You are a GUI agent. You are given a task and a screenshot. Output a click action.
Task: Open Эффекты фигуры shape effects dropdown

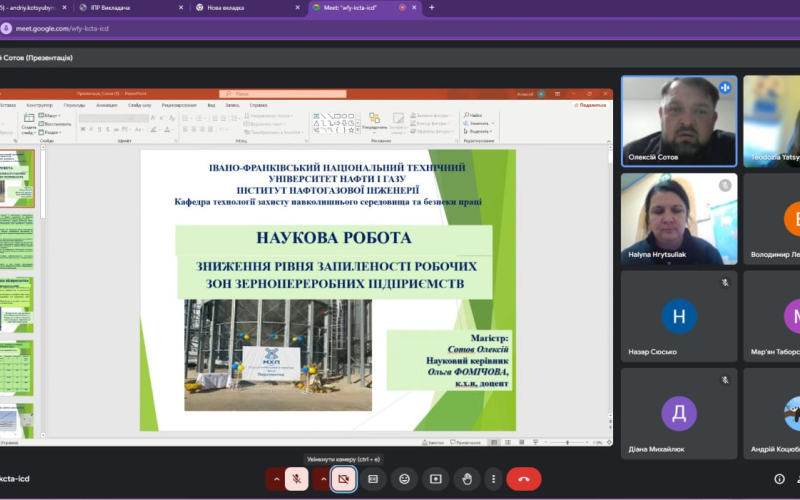[432, 132]
